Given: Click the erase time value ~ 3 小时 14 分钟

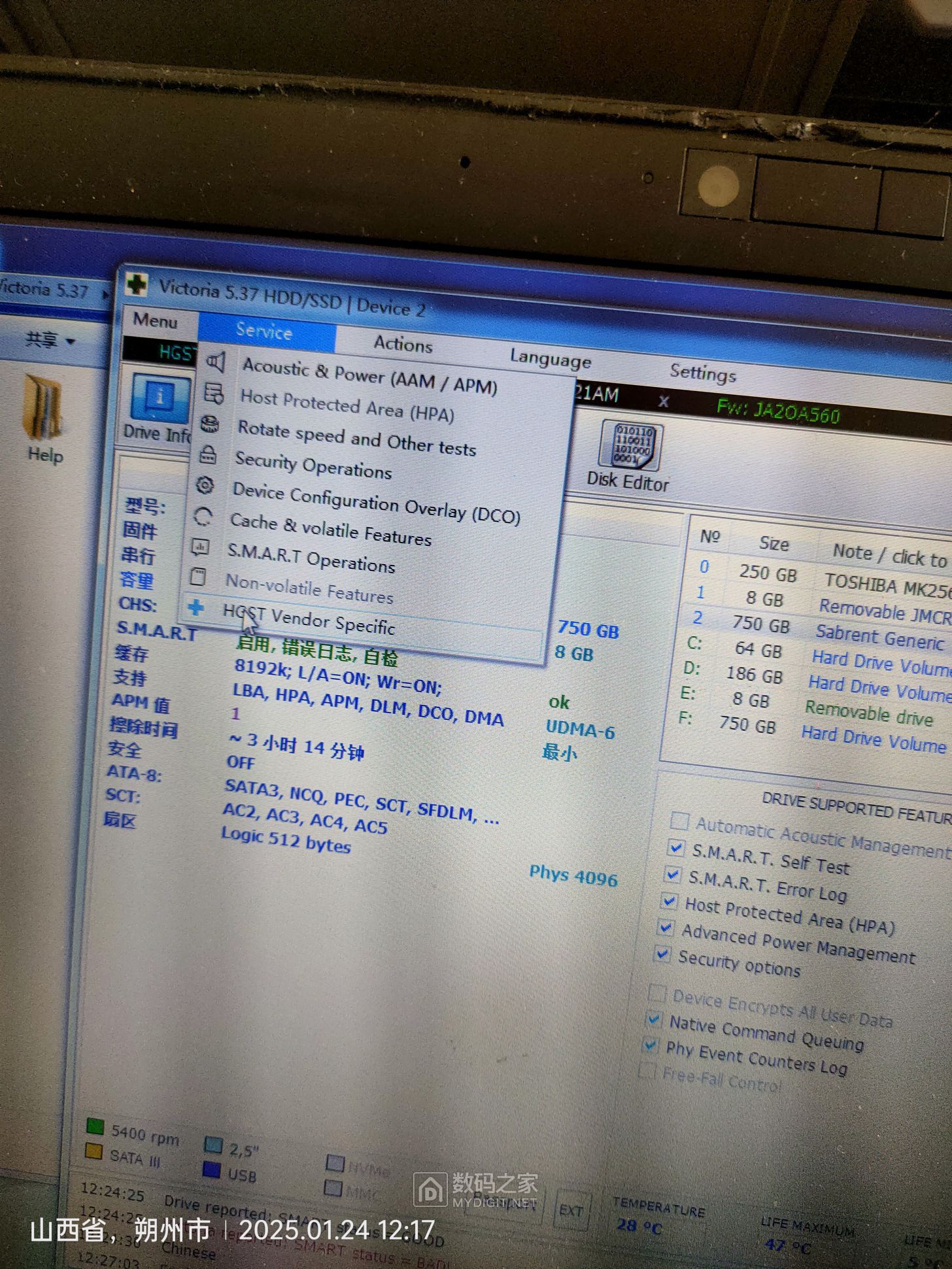Looking at the screenshot, I should tap(296, 746).
